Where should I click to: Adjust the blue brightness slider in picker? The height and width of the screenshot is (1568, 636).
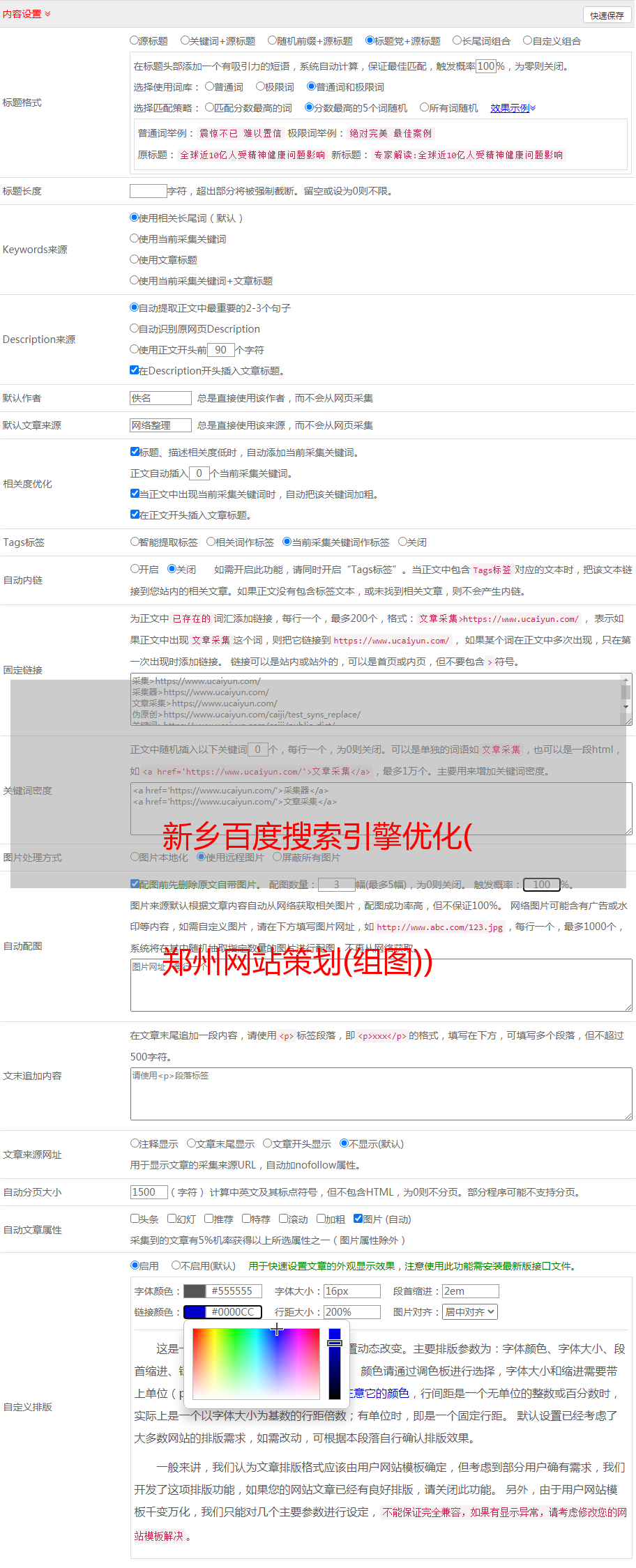pyautogui.click(x=335, y=1364)
